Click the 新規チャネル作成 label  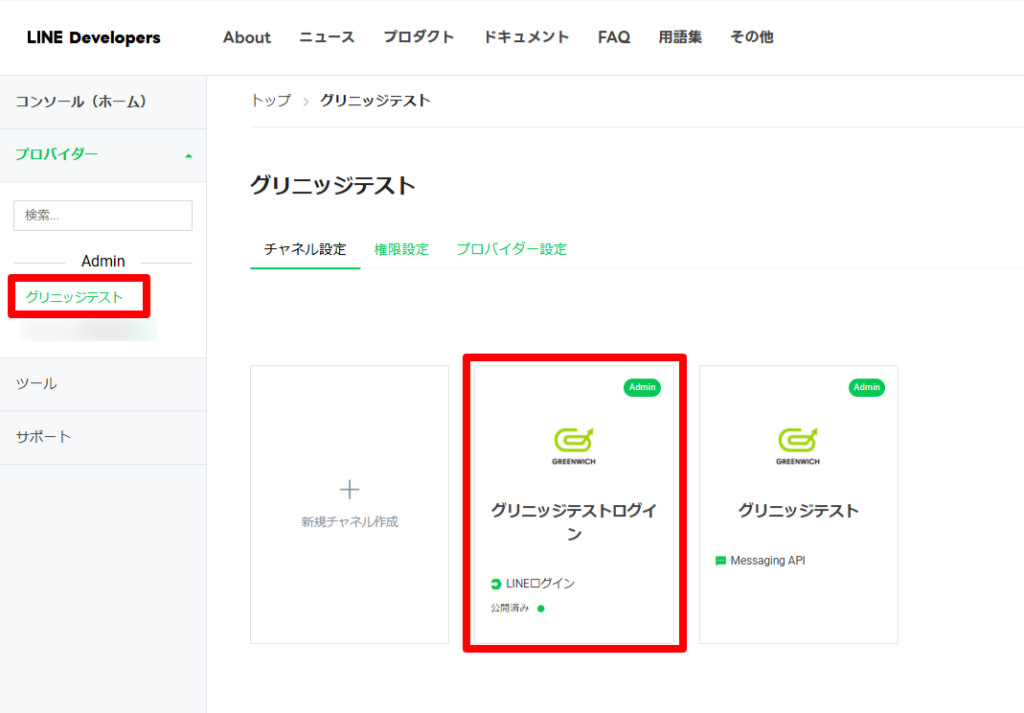point(349,522)
